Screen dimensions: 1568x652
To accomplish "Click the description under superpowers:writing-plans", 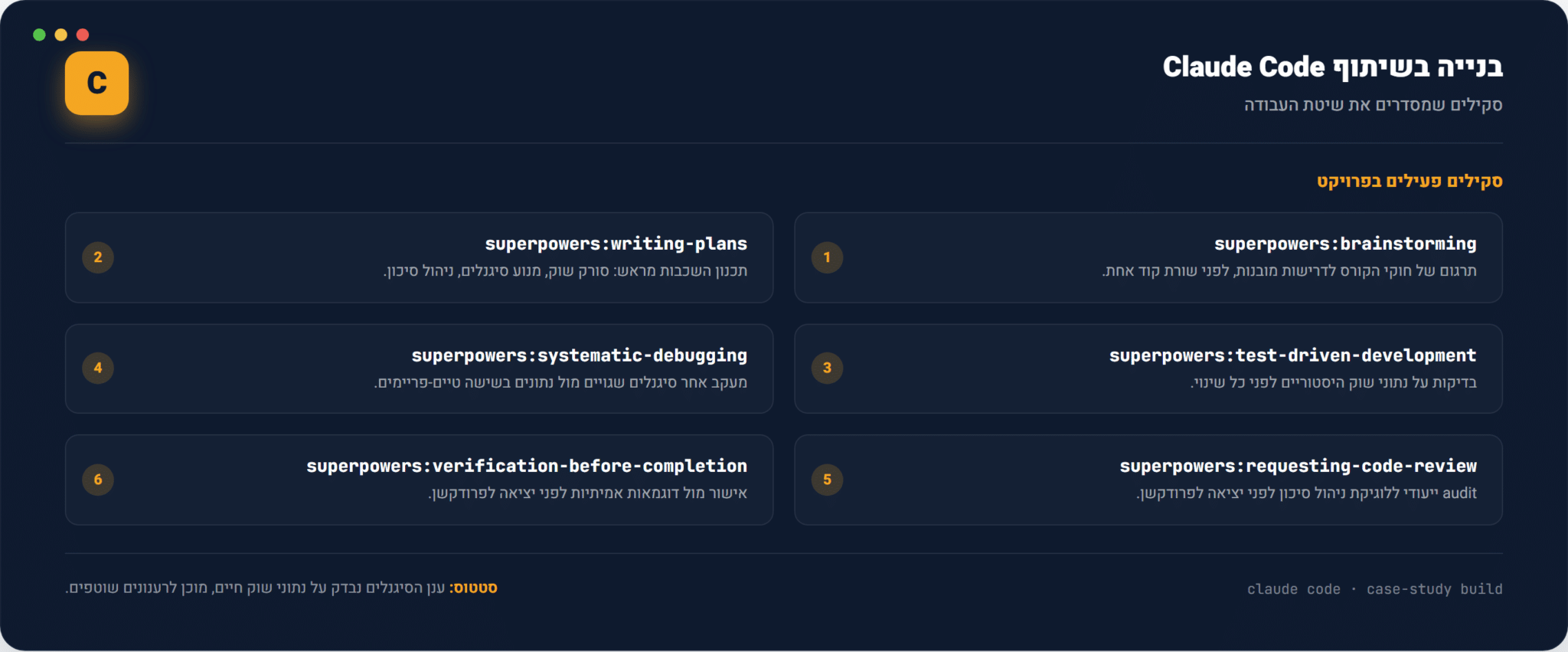I will [565, 271].
